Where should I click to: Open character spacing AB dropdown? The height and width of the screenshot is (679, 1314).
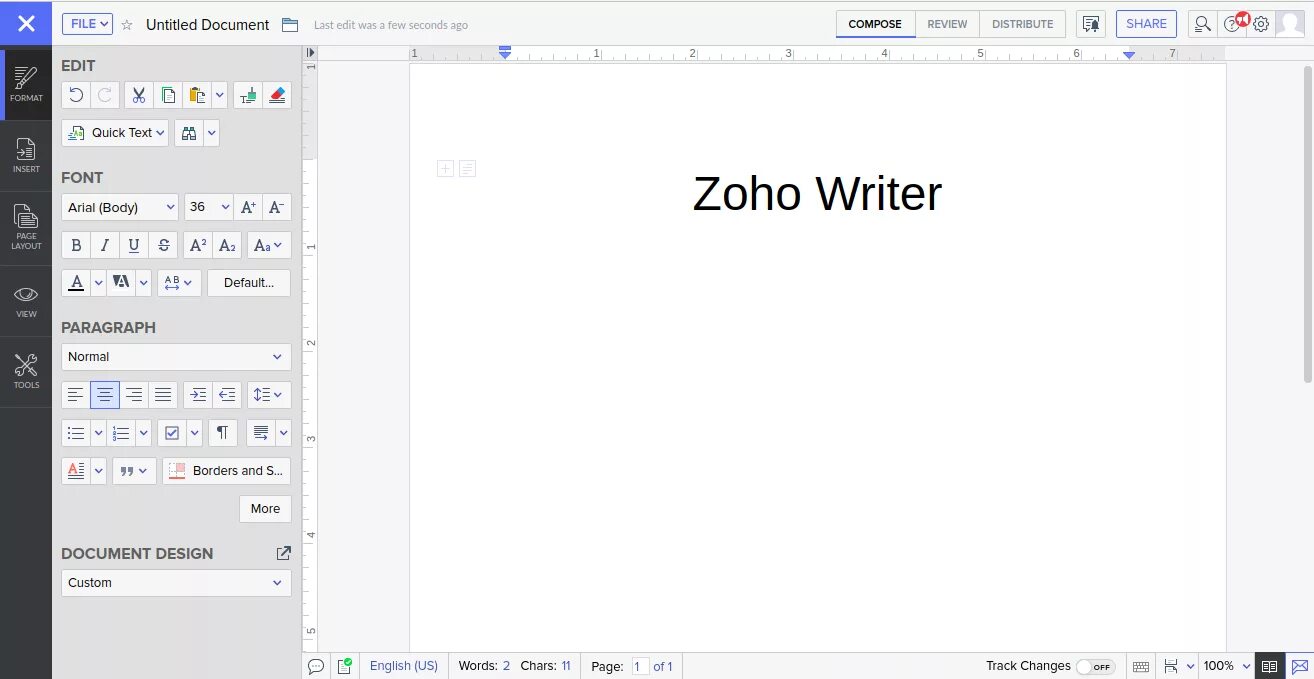(179, 283)
